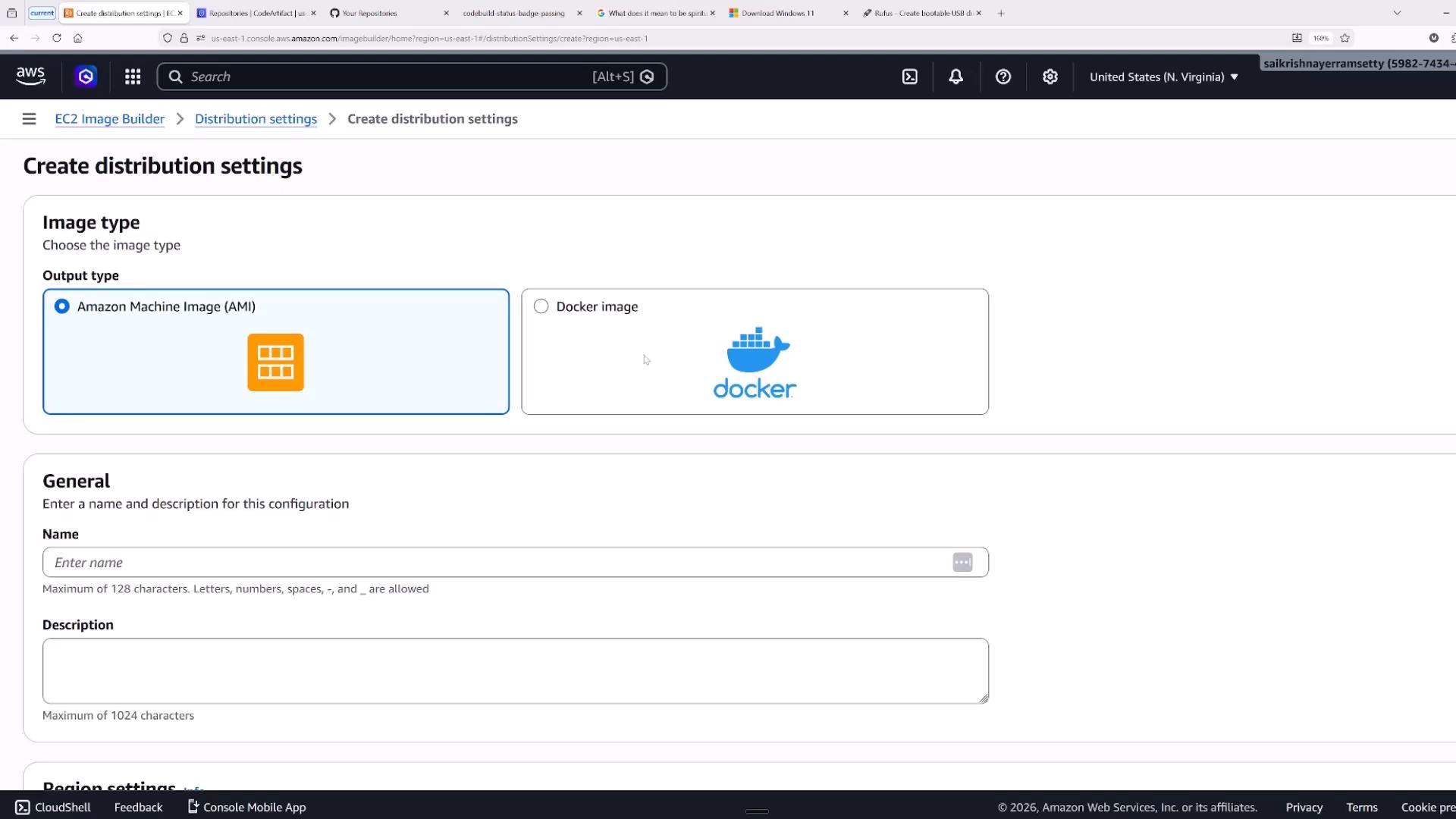
Task: Click the site lock security icon
Action: [x=184, y=38]
